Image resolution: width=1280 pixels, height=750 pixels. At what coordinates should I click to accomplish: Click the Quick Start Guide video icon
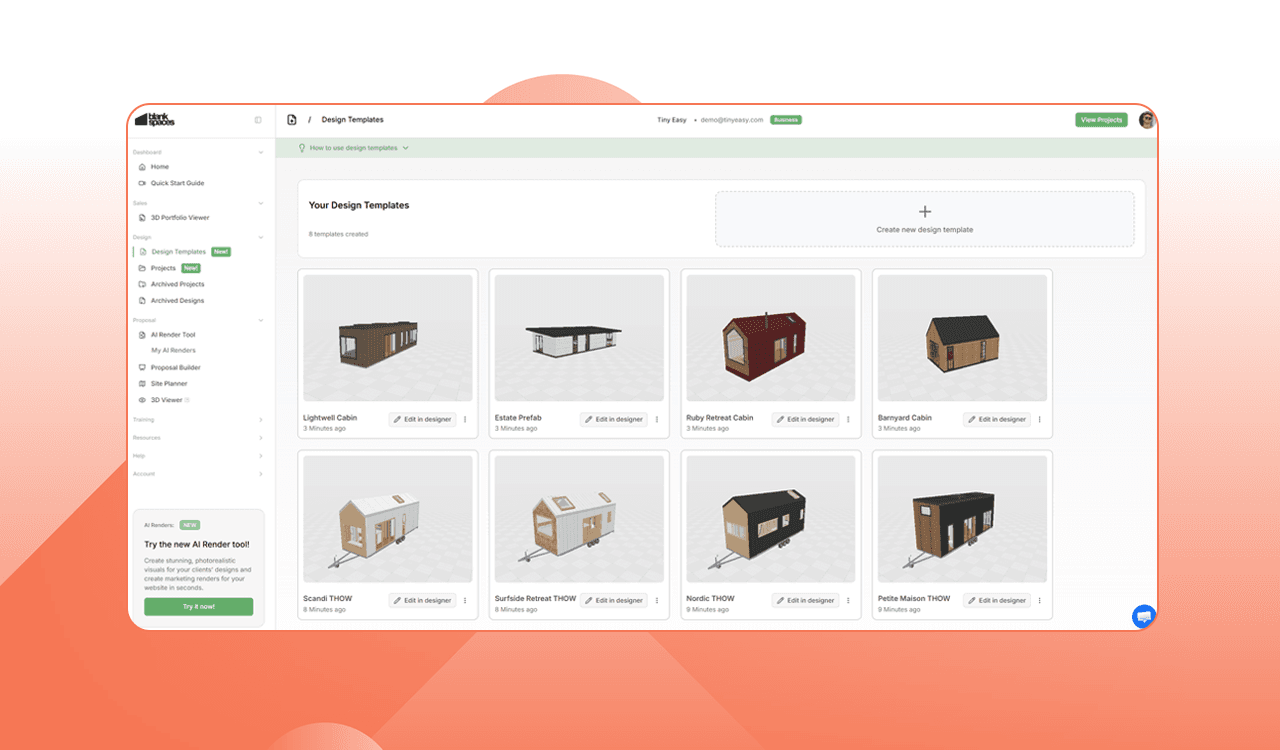pos(142,183)
